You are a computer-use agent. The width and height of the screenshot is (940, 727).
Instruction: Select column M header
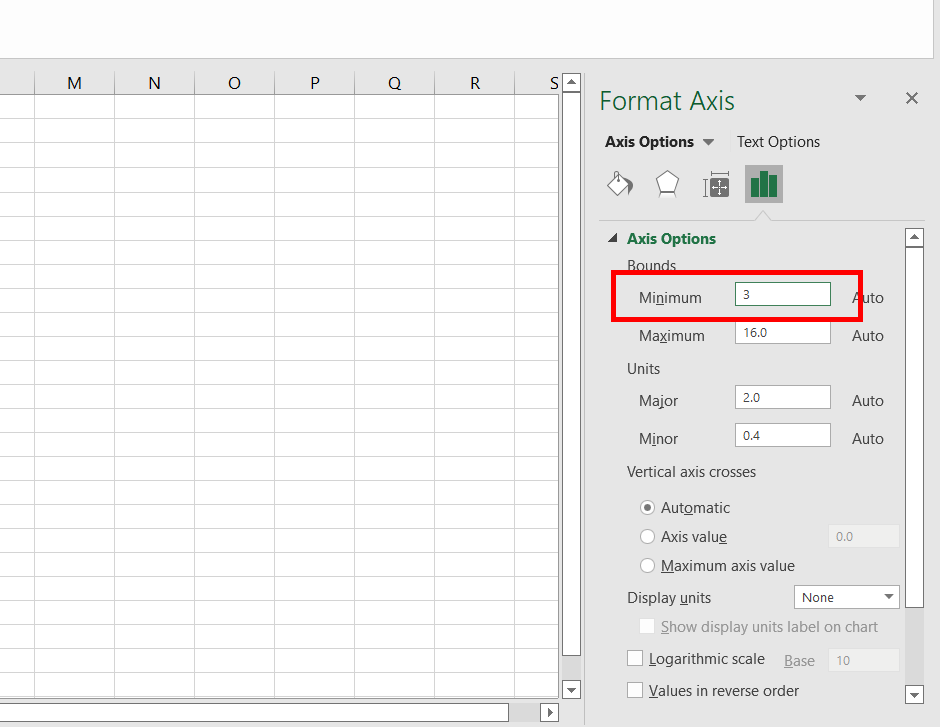point(74,83)
